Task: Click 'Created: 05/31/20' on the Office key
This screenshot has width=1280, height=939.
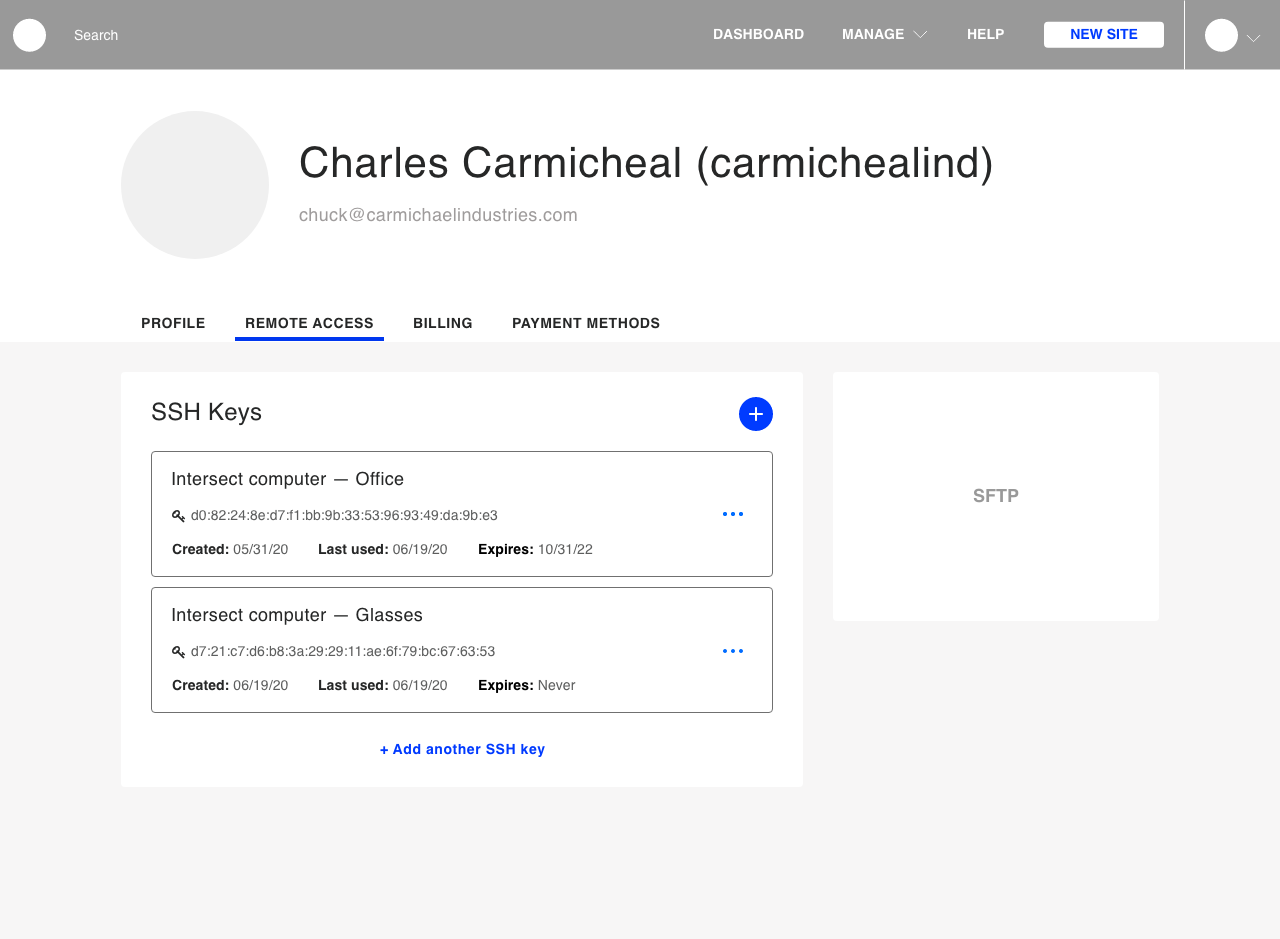Action: pyautogui.click(x=230, y=549)
